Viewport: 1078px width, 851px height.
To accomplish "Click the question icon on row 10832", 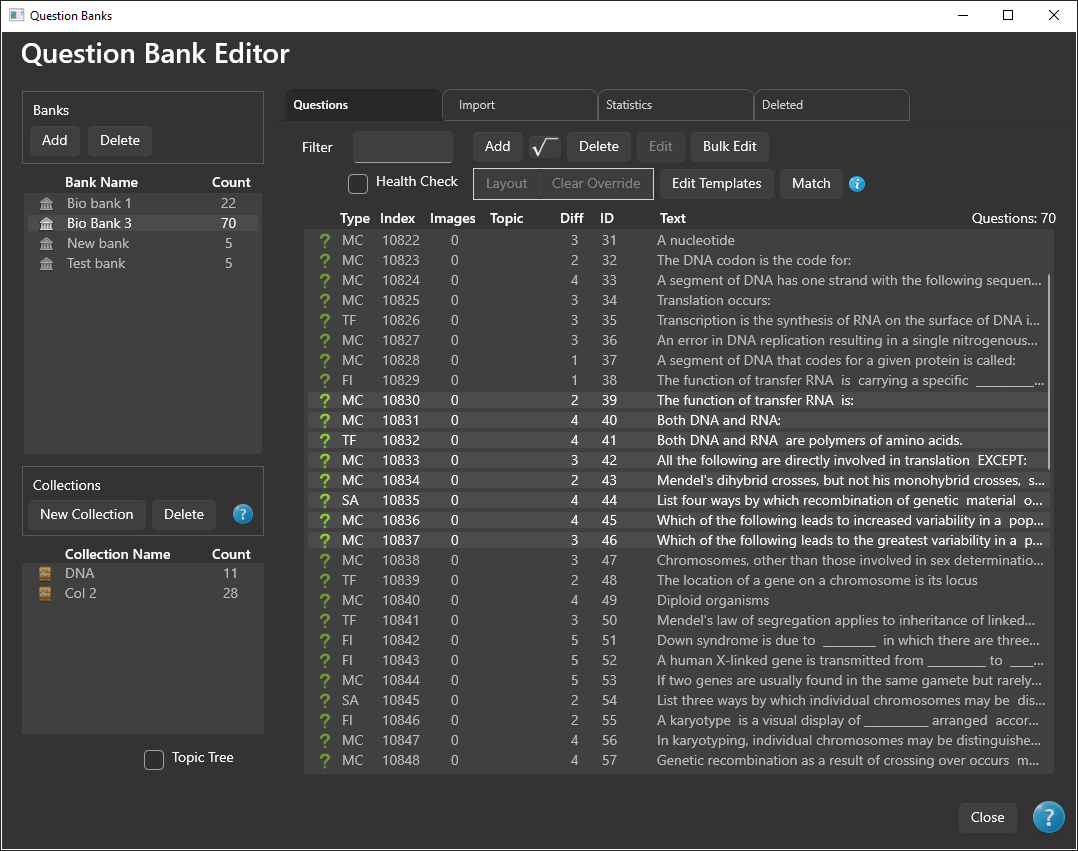I will click(x=324, y=440).
